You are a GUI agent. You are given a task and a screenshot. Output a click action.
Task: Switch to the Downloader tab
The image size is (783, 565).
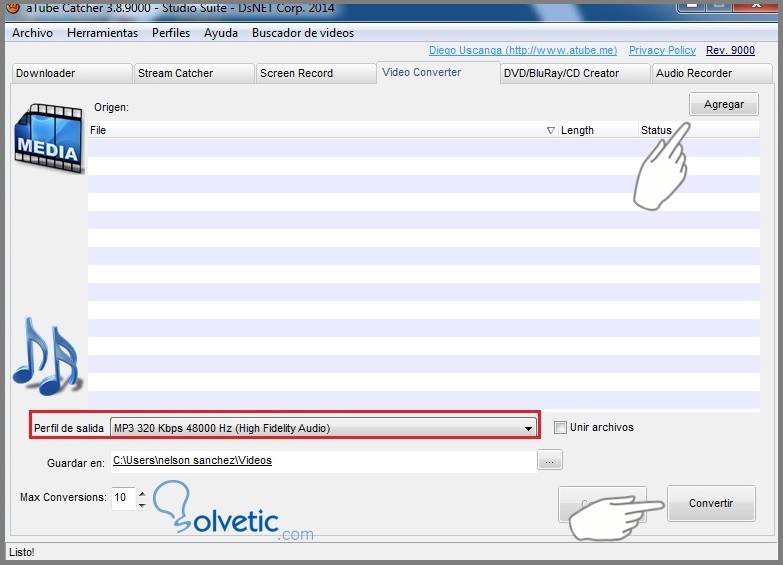(x=71, y=73)
